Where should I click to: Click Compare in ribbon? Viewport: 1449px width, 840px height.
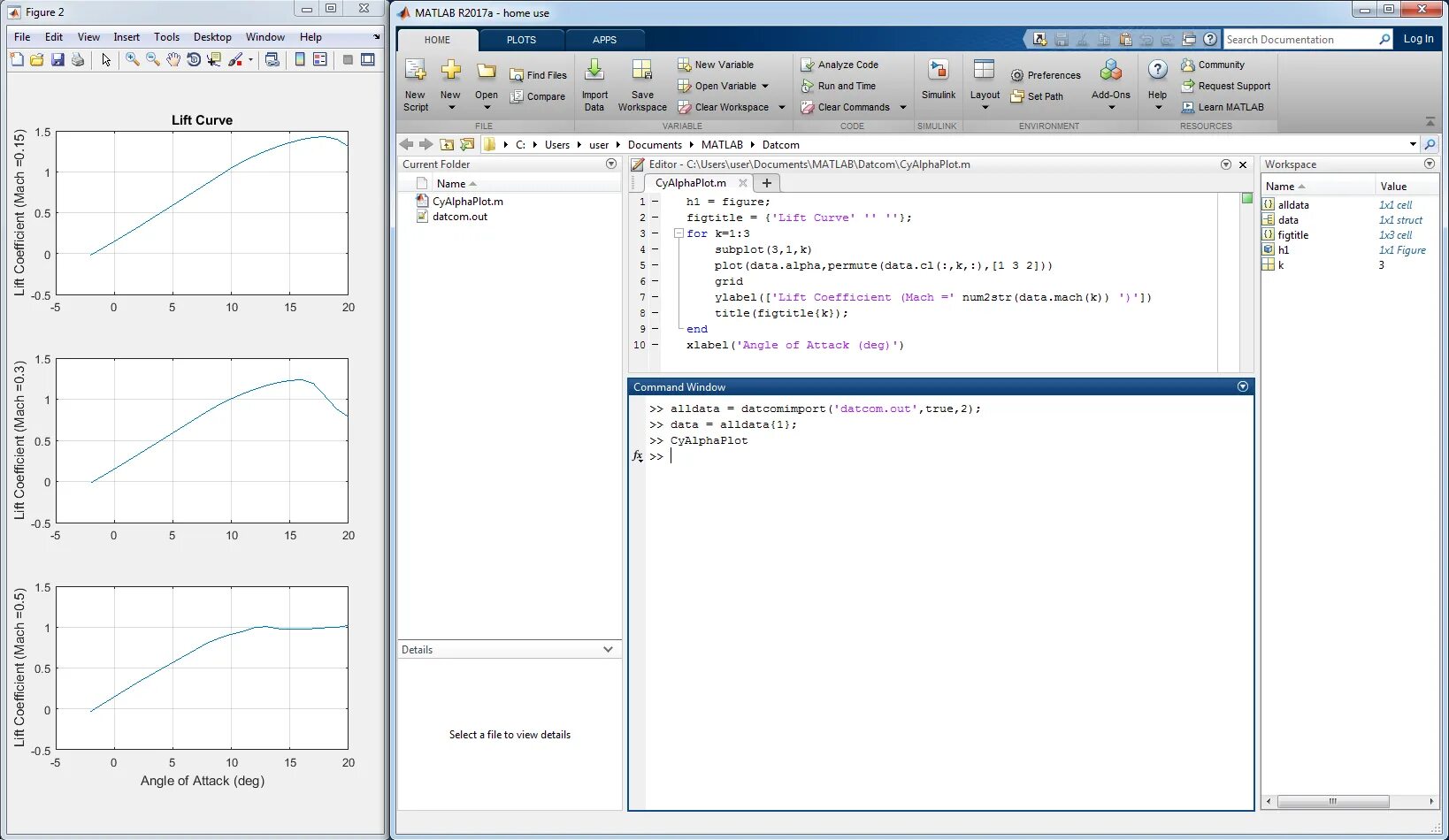537,96
